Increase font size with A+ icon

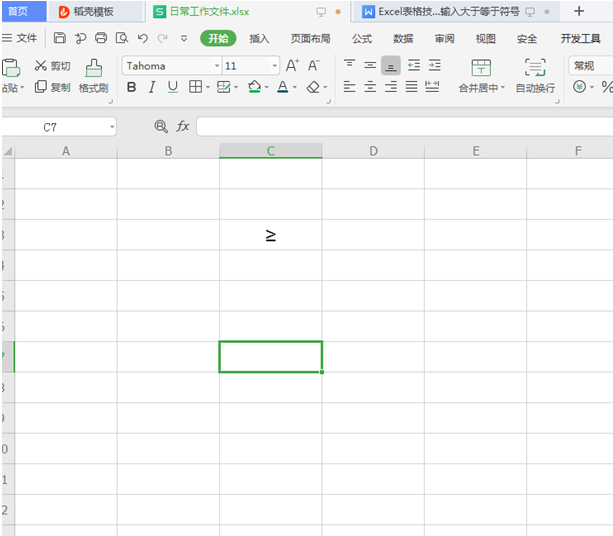pos(292,65)
